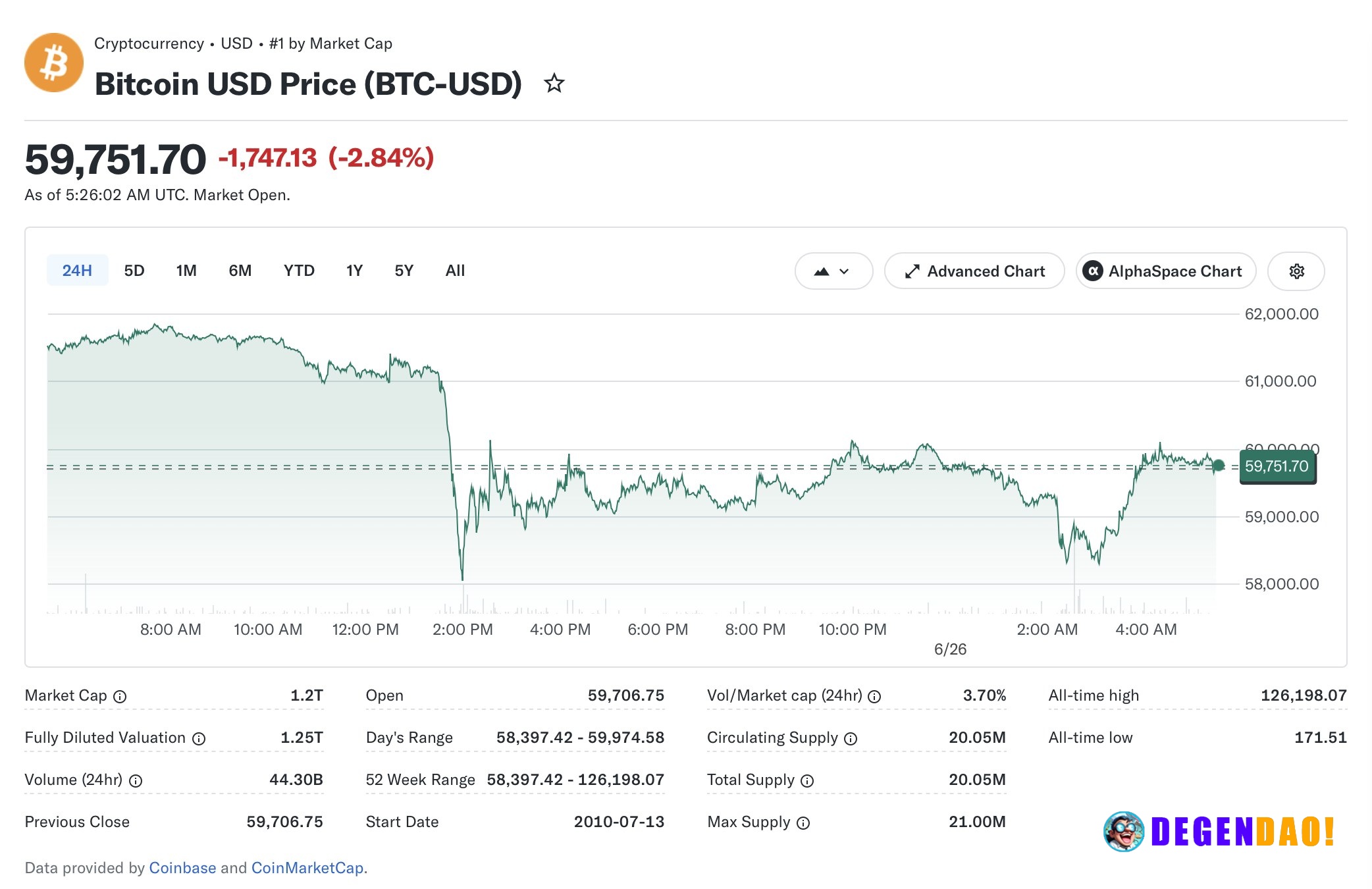Add BTC-USD to watchlist with star icon
Viewport: 1372px width, 889px height.
[x=554, y=84]
